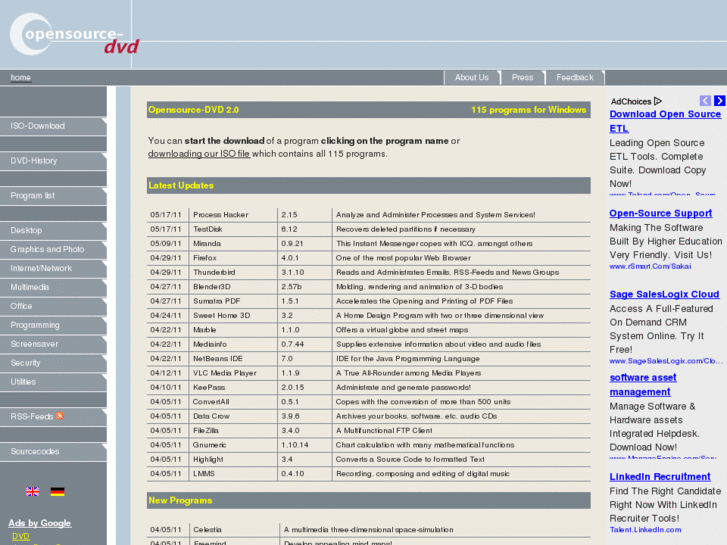The width and height of the screenshot is (727, 545).
Task: Click the downloading our ISO file link
Action: (x=199, y=154)
